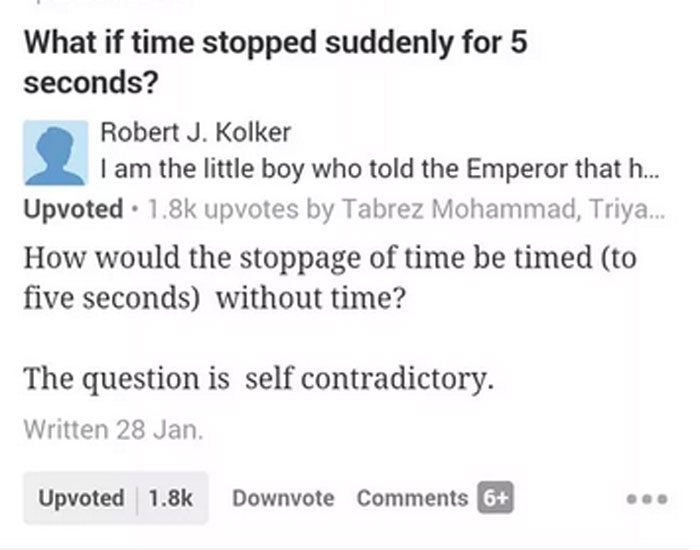The height and width of the screenshot is (550, 700).
Task: Select the answer text about stoppage of time
Action: pos(329,278)
